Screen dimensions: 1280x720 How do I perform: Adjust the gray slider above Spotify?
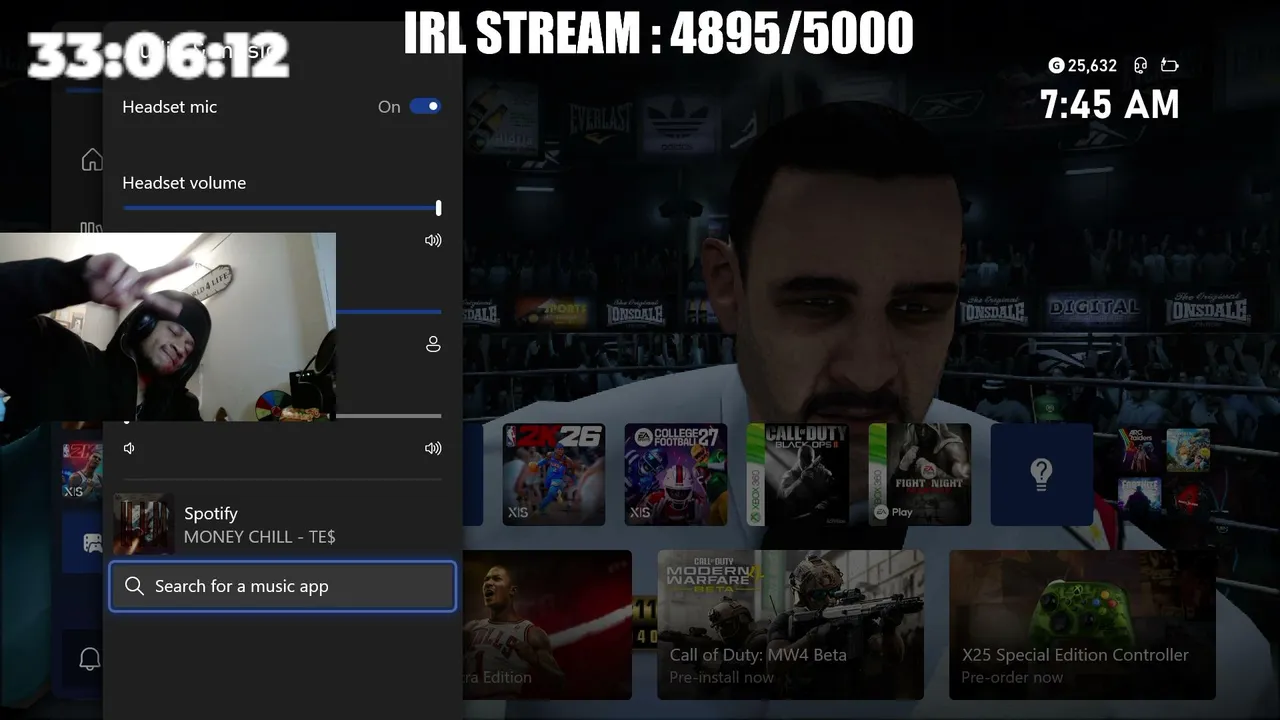point(388,416)
